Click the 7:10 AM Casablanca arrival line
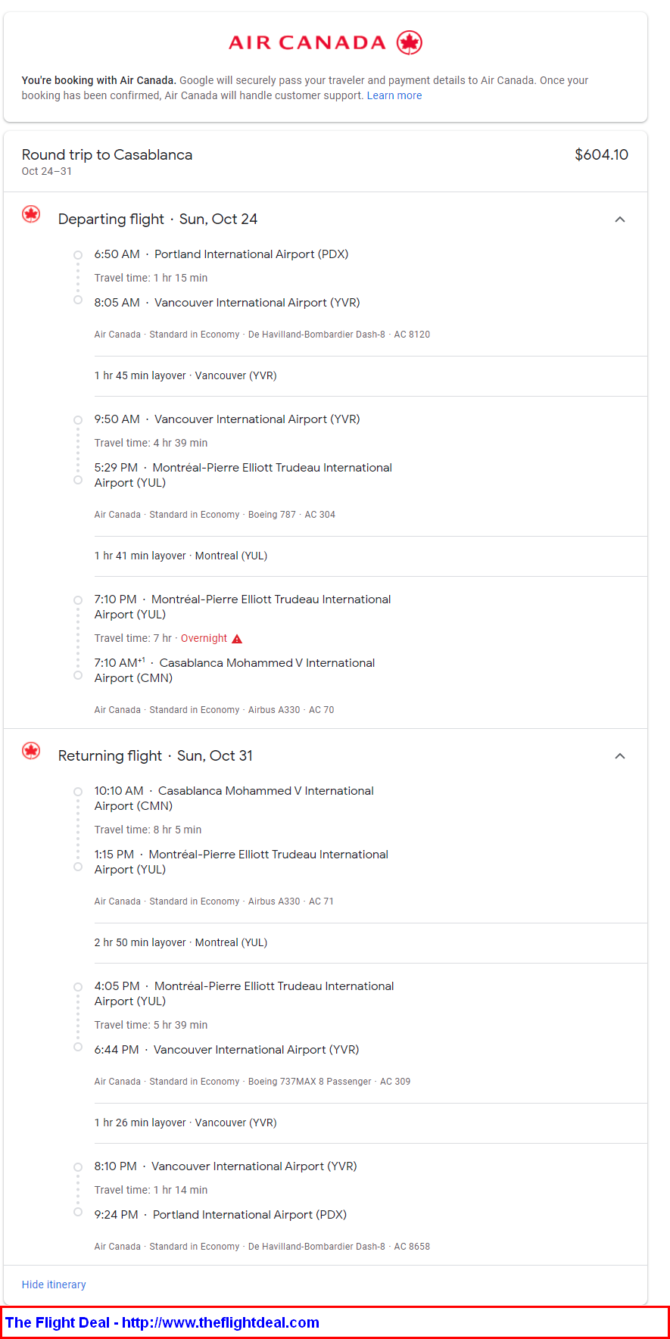Viewport: 670px width, 1339px height. point(234,670)
